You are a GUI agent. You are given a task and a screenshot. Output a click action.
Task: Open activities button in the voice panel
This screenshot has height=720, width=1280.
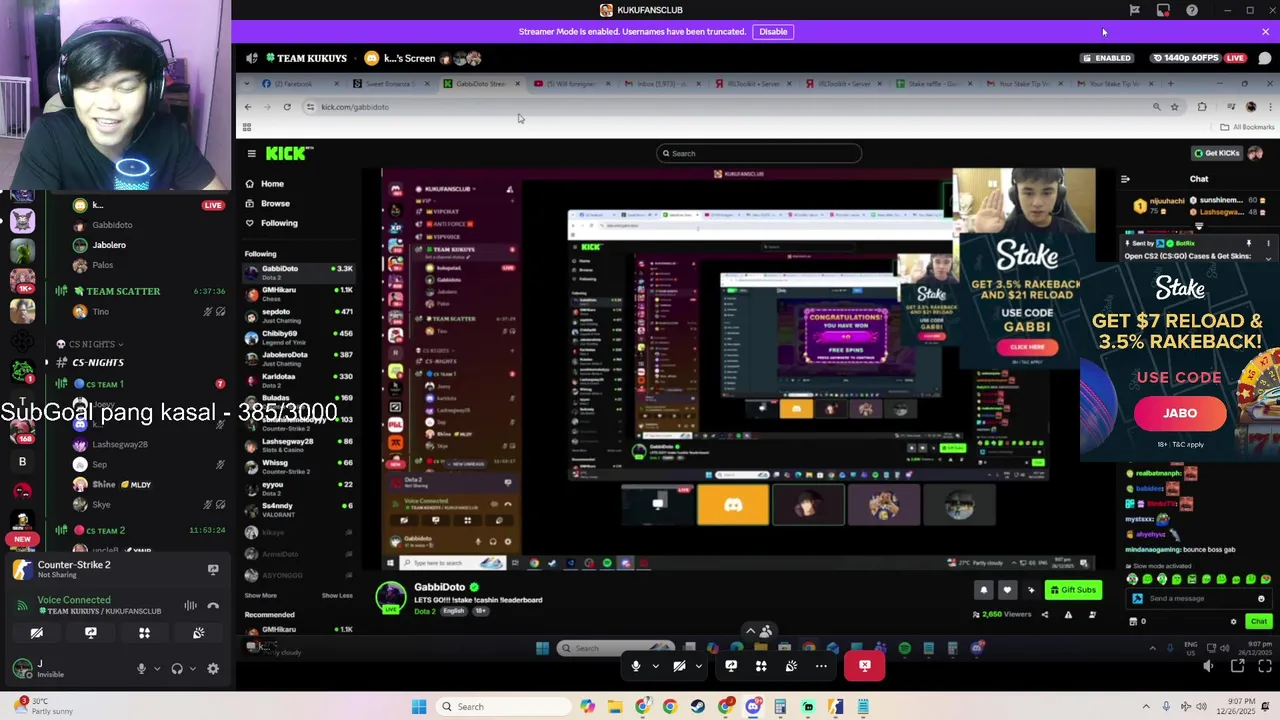click(x=144, y=633)
